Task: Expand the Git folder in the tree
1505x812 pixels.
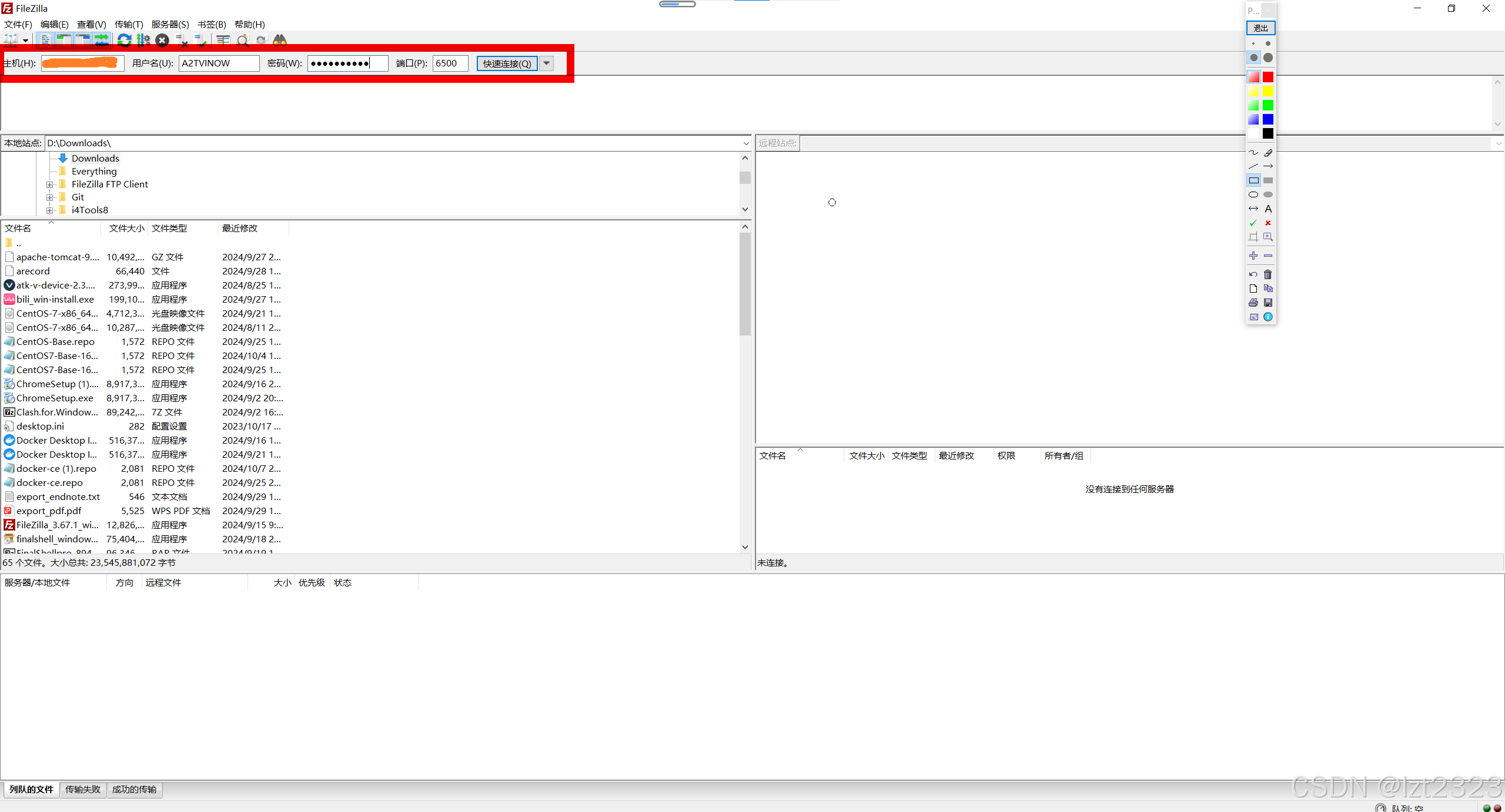Action: tap(50, 197)
